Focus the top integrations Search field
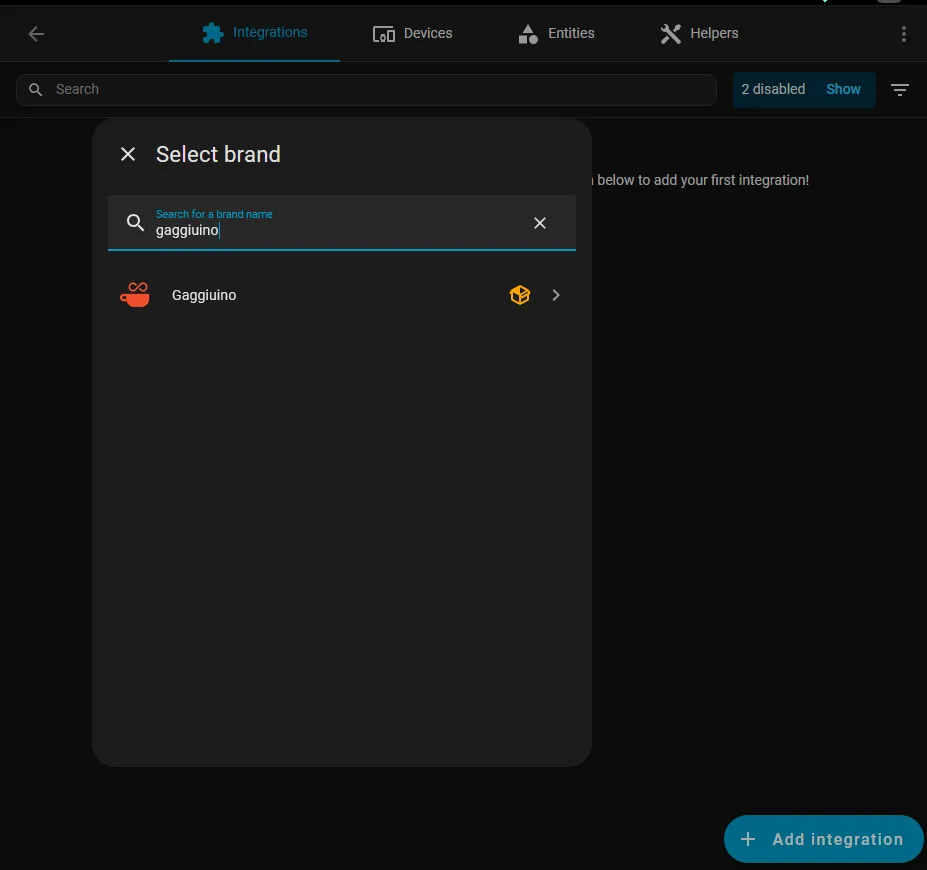This screenshot has height=870, width=927. tap(367, 89)
